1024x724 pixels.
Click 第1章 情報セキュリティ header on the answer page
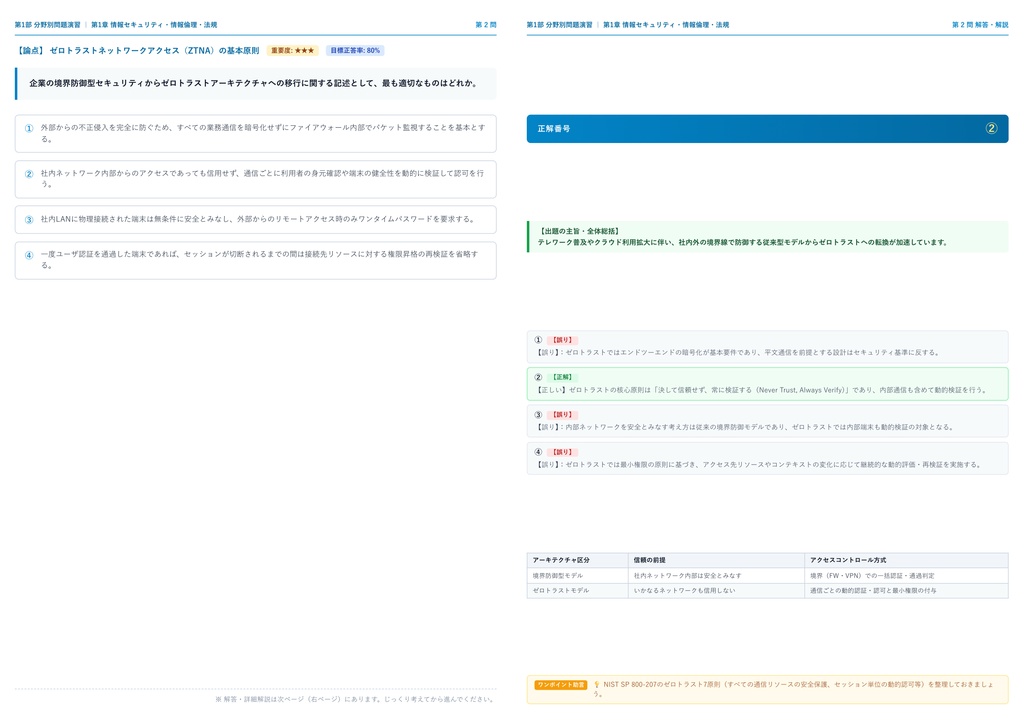665,25
